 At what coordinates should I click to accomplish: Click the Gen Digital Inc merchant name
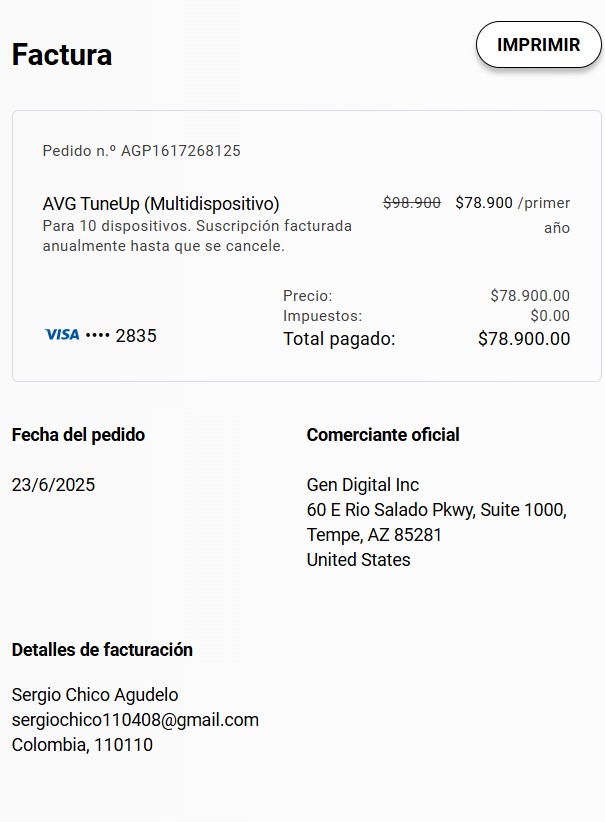(x=363, y=485)
